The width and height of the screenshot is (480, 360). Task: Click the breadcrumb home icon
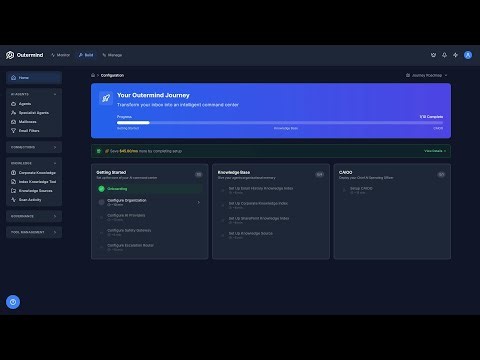93,75
